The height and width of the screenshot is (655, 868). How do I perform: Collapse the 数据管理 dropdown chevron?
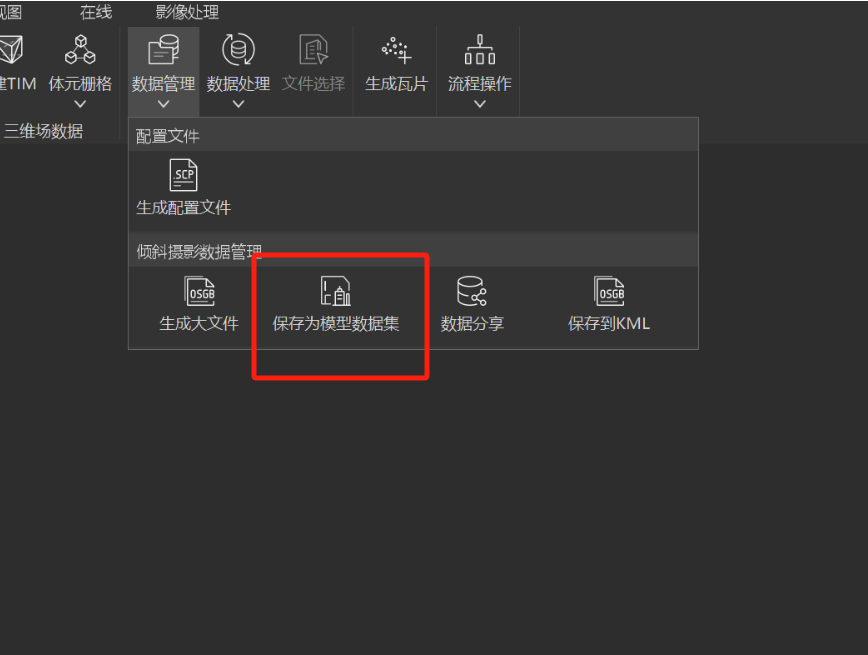point(163,104)
